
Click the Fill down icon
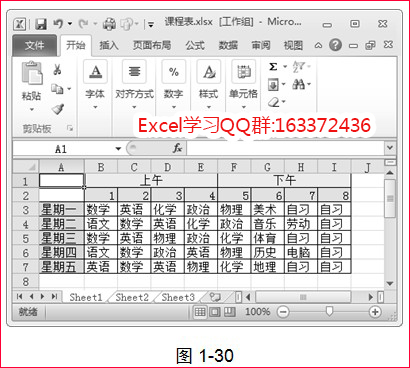point(273,85)
